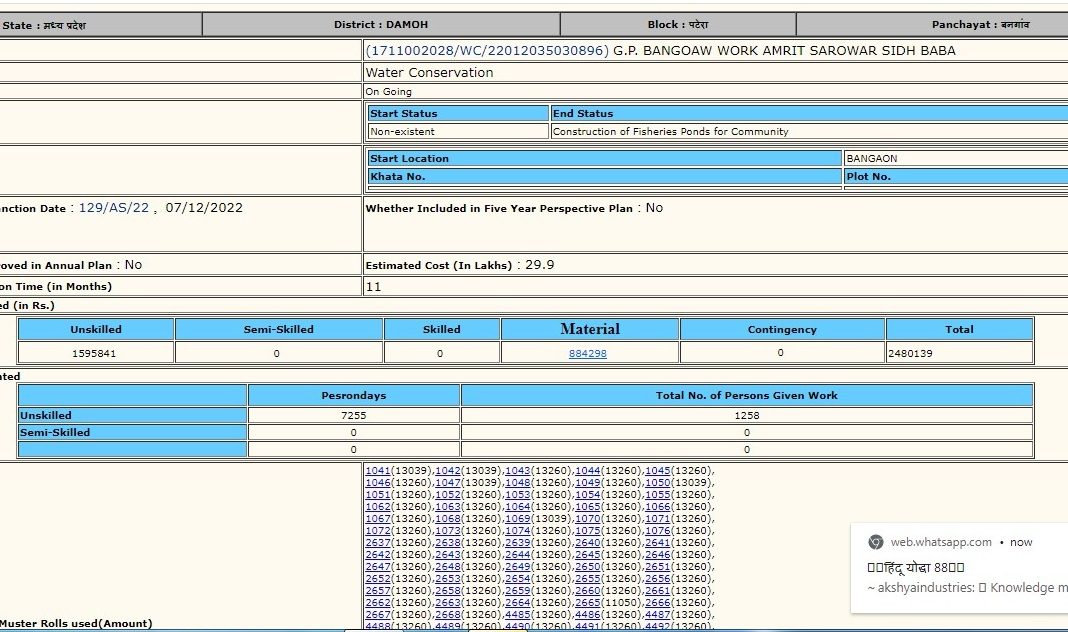Open muster roll 1065
This screenshot has height=632, width=1068.
point(588,507)
